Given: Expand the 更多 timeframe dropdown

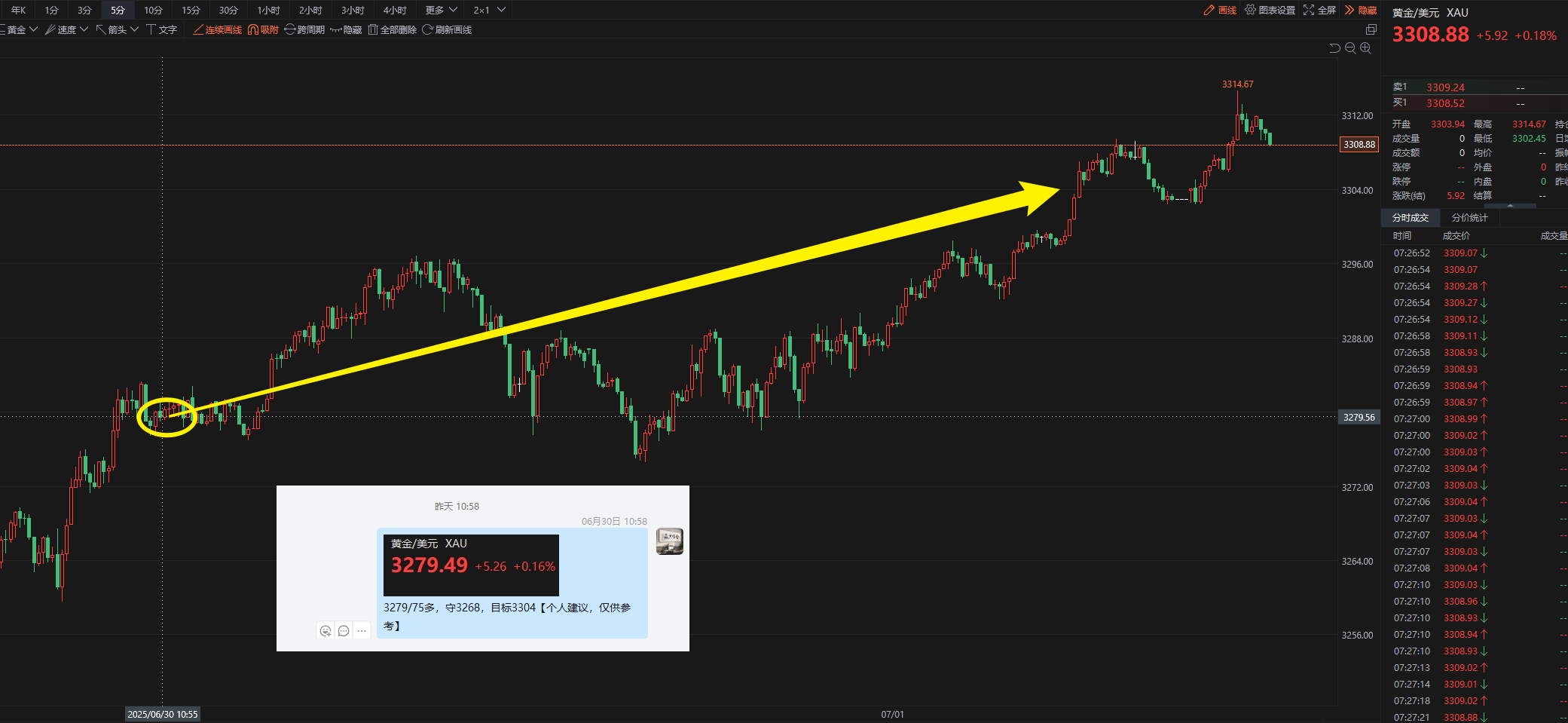Looking at the screenshot, I should click(441, 10).
